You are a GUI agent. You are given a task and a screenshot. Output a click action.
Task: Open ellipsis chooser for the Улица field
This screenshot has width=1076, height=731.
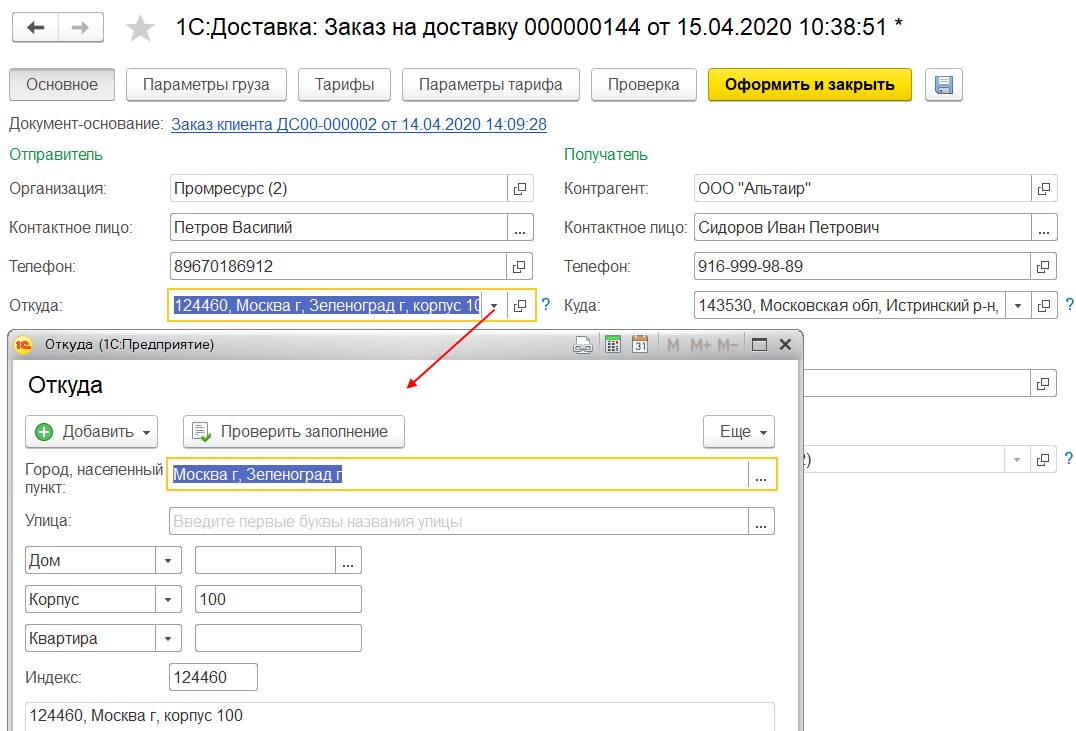pyautogui.click(x=761, y=521)
